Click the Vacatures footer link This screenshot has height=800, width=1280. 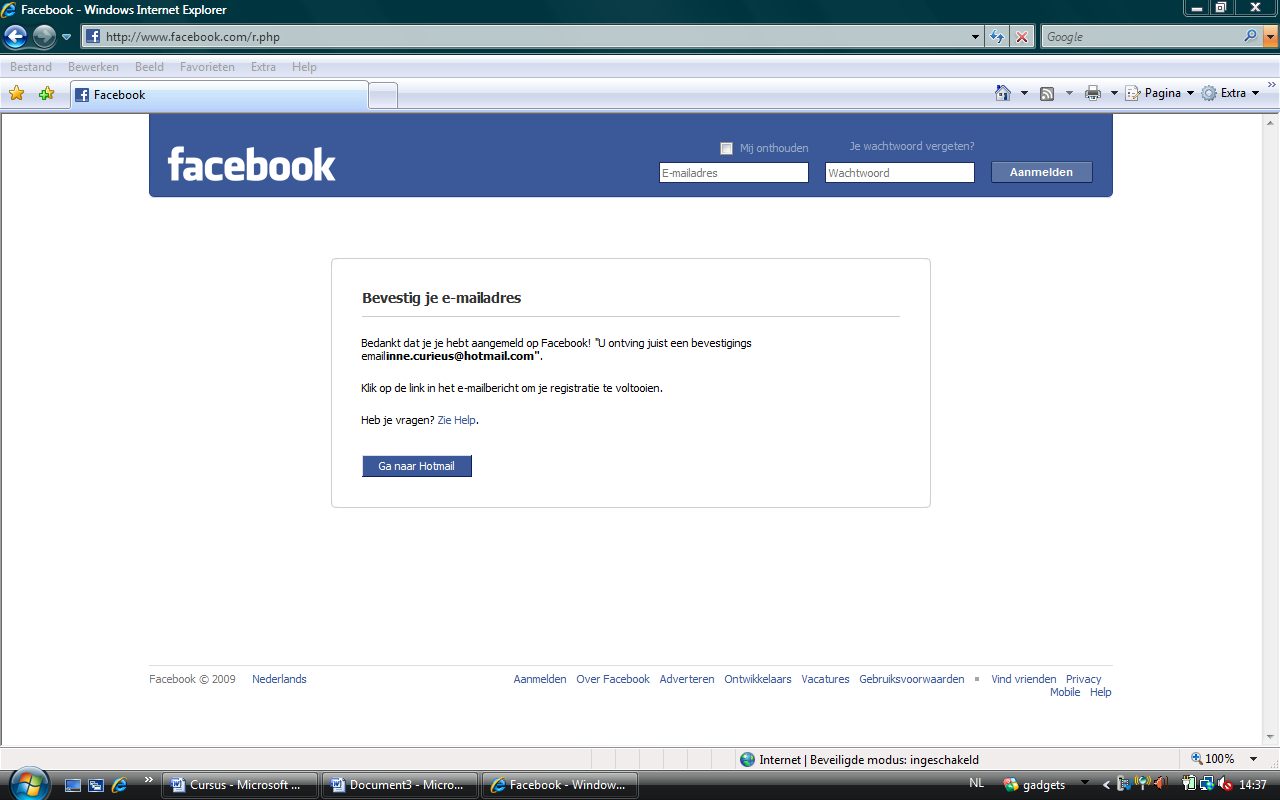click(x=826, y=679)
